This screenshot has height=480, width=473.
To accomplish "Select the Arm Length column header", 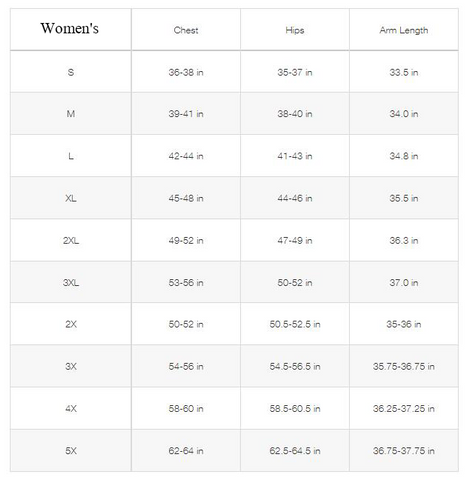I will point(404,30).
